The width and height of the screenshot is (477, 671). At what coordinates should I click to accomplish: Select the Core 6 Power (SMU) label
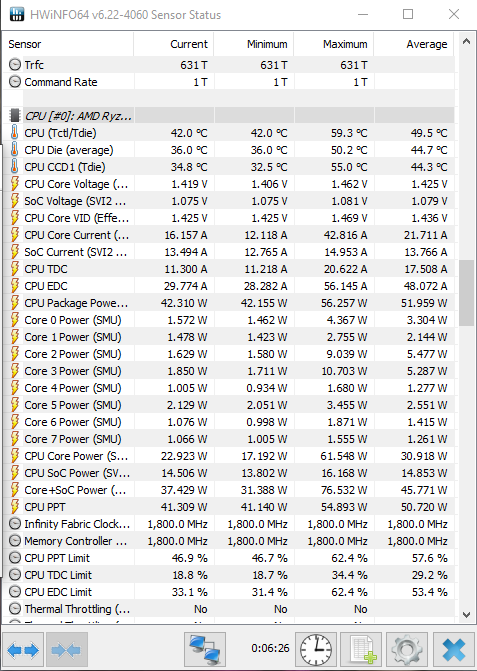coord(73,422)
